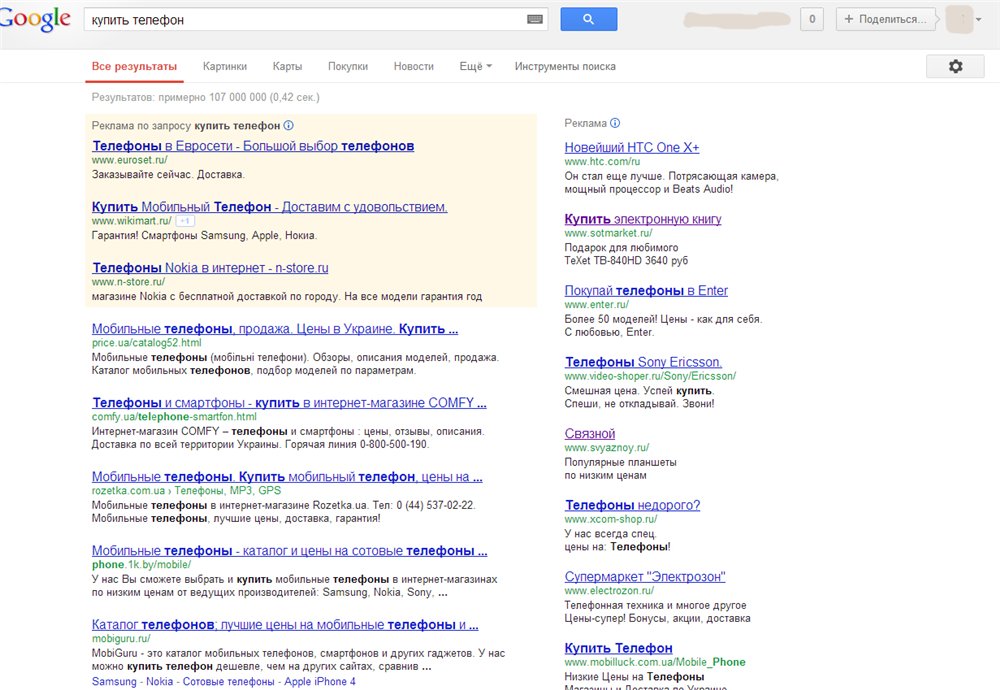This screenshot has height=690, width=1000.
Task: Switch to the 'Покупки' tab
Action: tap(348, 66)
